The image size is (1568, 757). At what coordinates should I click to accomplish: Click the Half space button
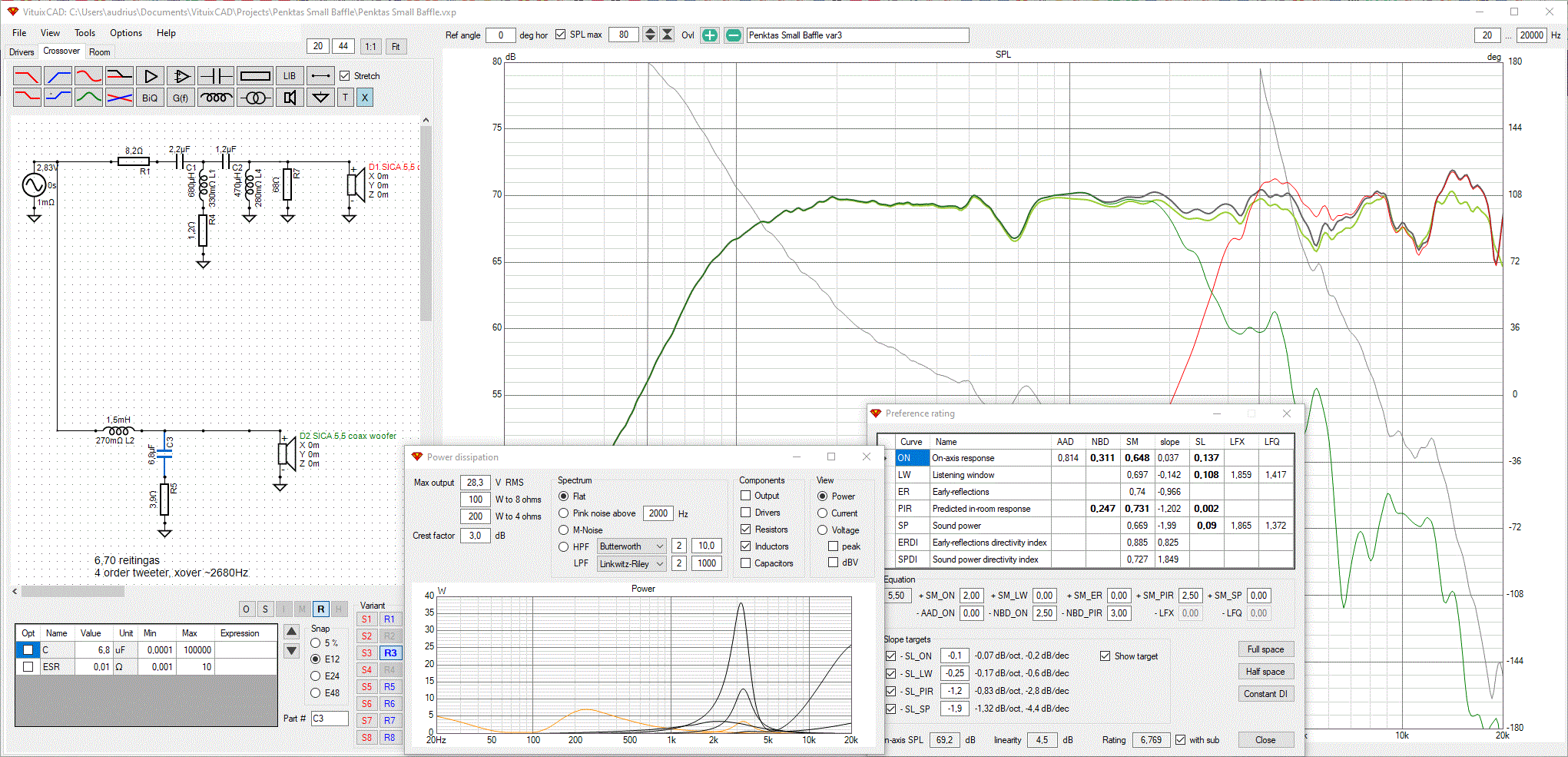(1265, 672)
